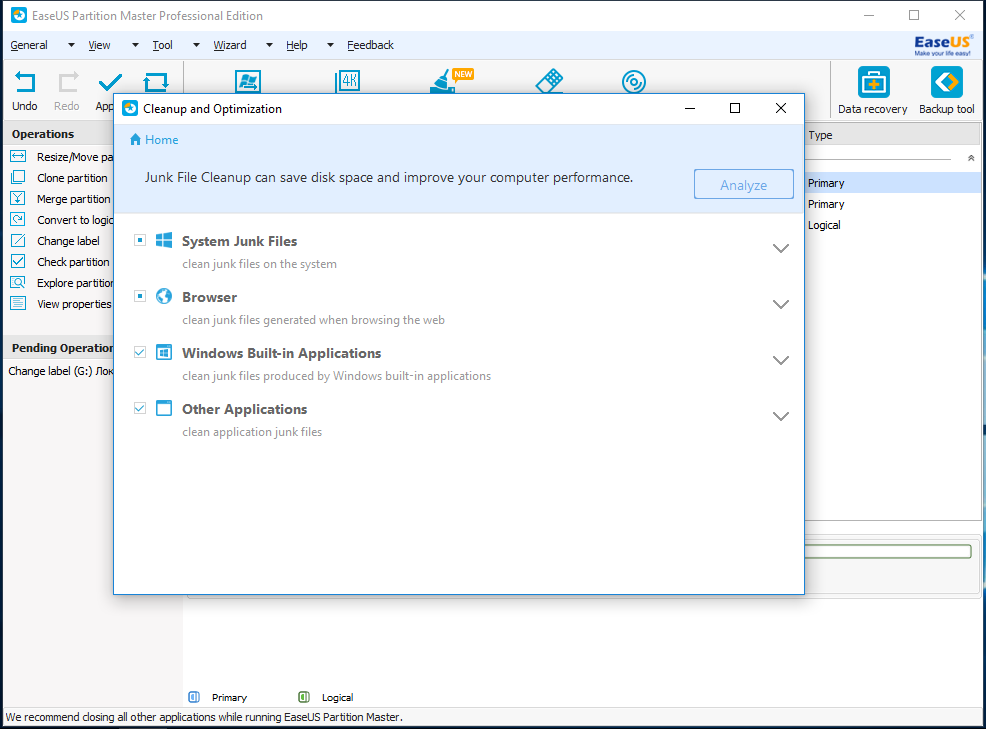Image resolution: width=986 pixels, height=729 pixels.
Task: Uncheck Windows Built-in Applications checkbox
Action: [140, 352]
